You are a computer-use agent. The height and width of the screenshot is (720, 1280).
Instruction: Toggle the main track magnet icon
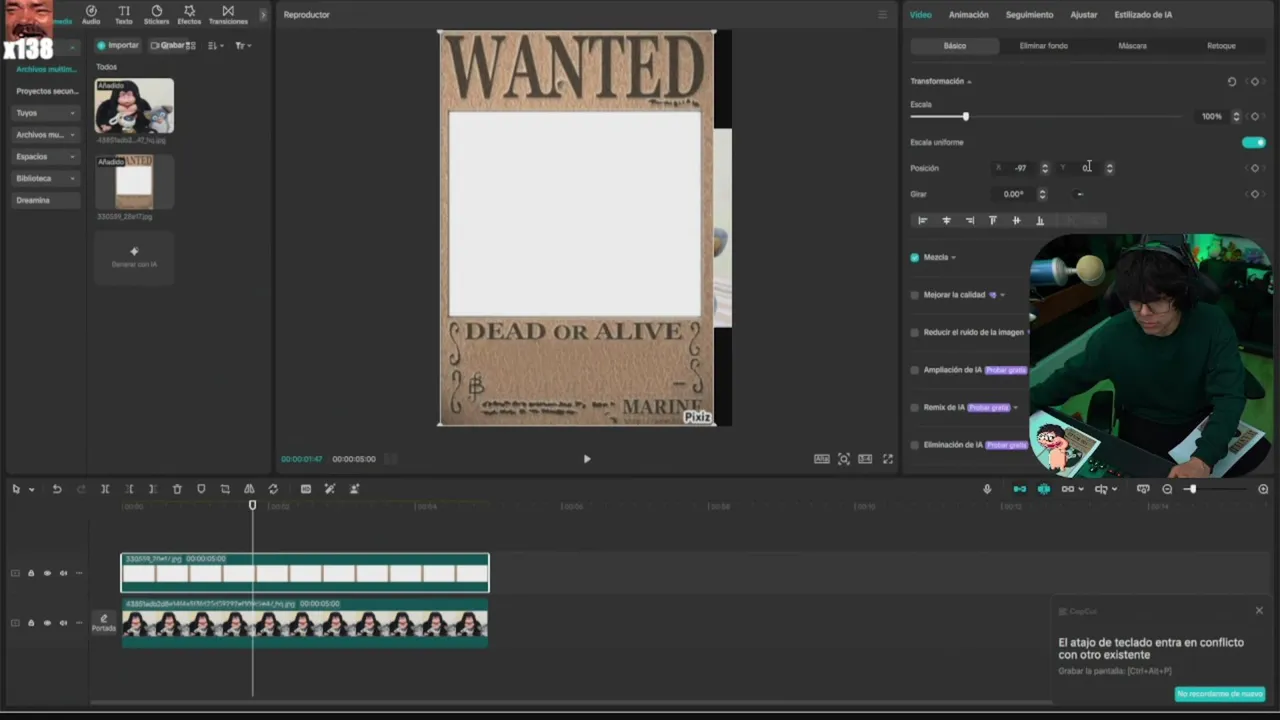tap(1019, 489)
